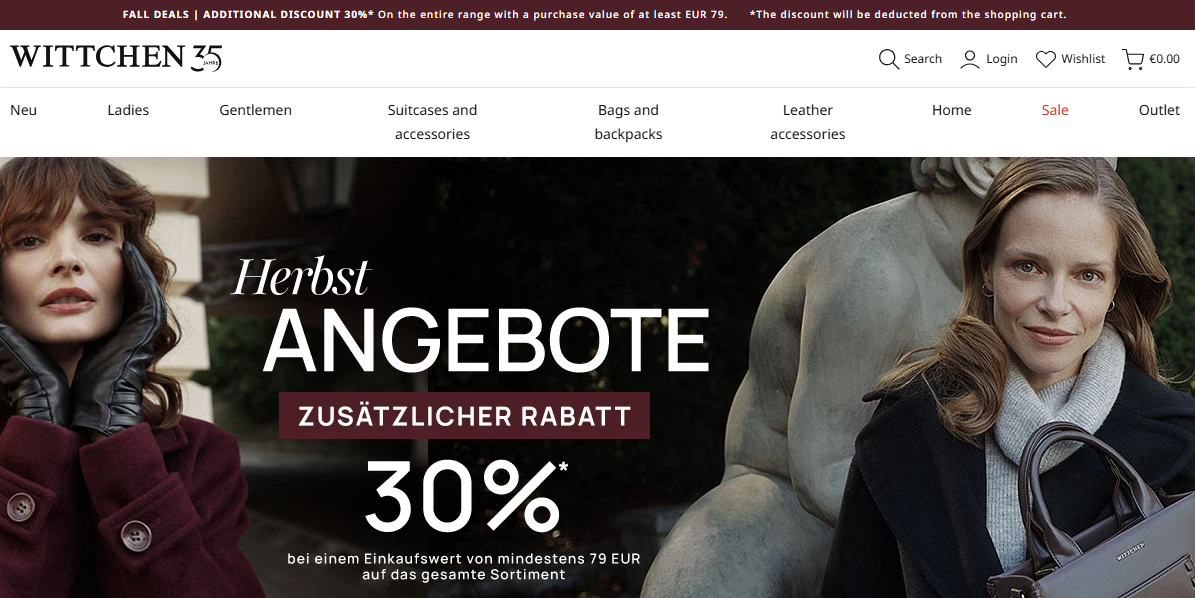Open the shopping cart icon
This screenshot has width=1195, height=598.
1133,59
